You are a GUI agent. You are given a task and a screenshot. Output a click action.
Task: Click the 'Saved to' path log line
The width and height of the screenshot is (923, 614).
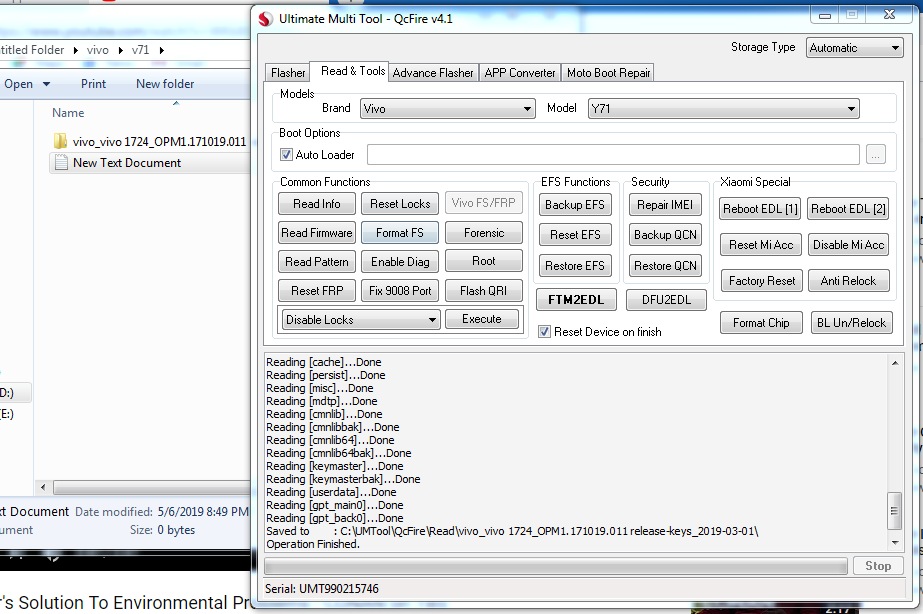pos(512,531)
